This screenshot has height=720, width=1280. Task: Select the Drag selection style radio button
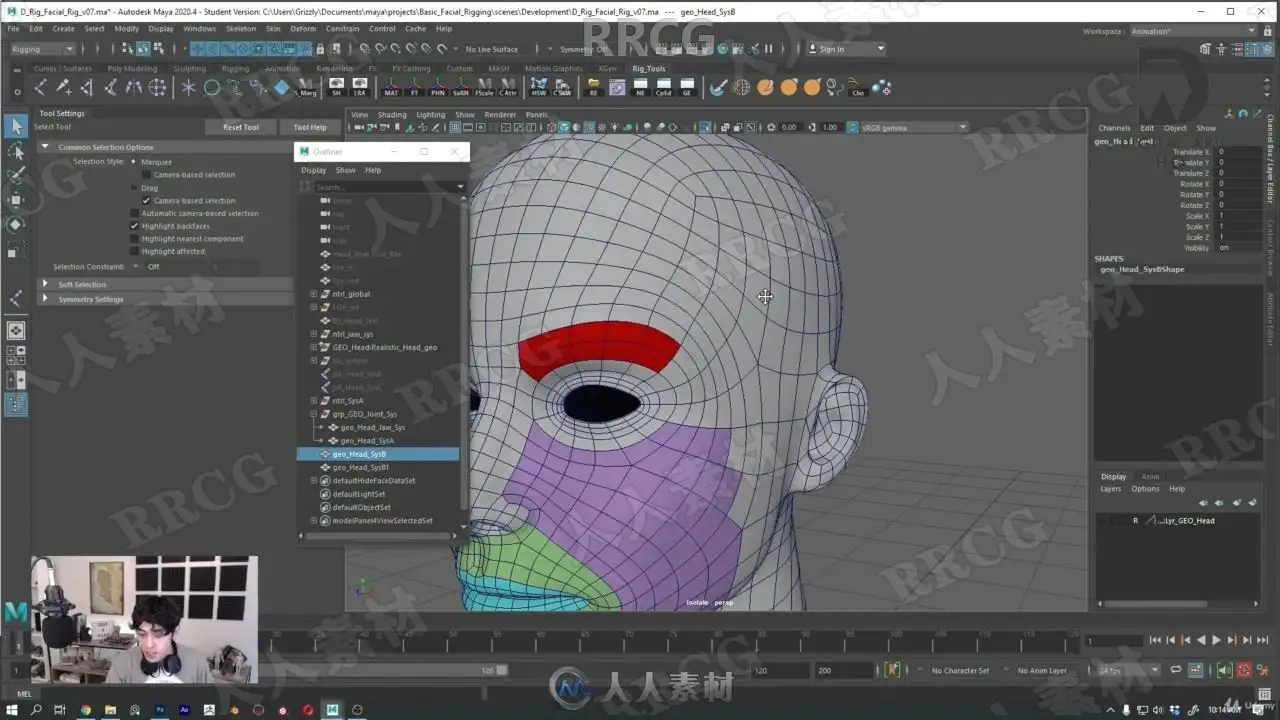click(x=135, y=188)
